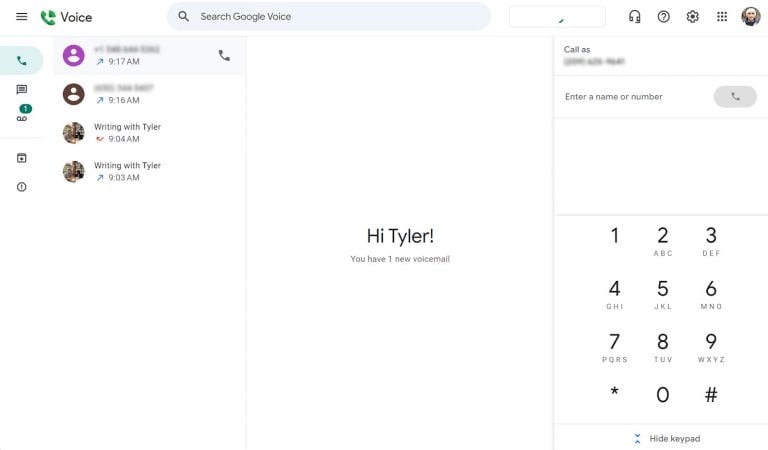Open Voicemail with one new badge

(22, 118)
